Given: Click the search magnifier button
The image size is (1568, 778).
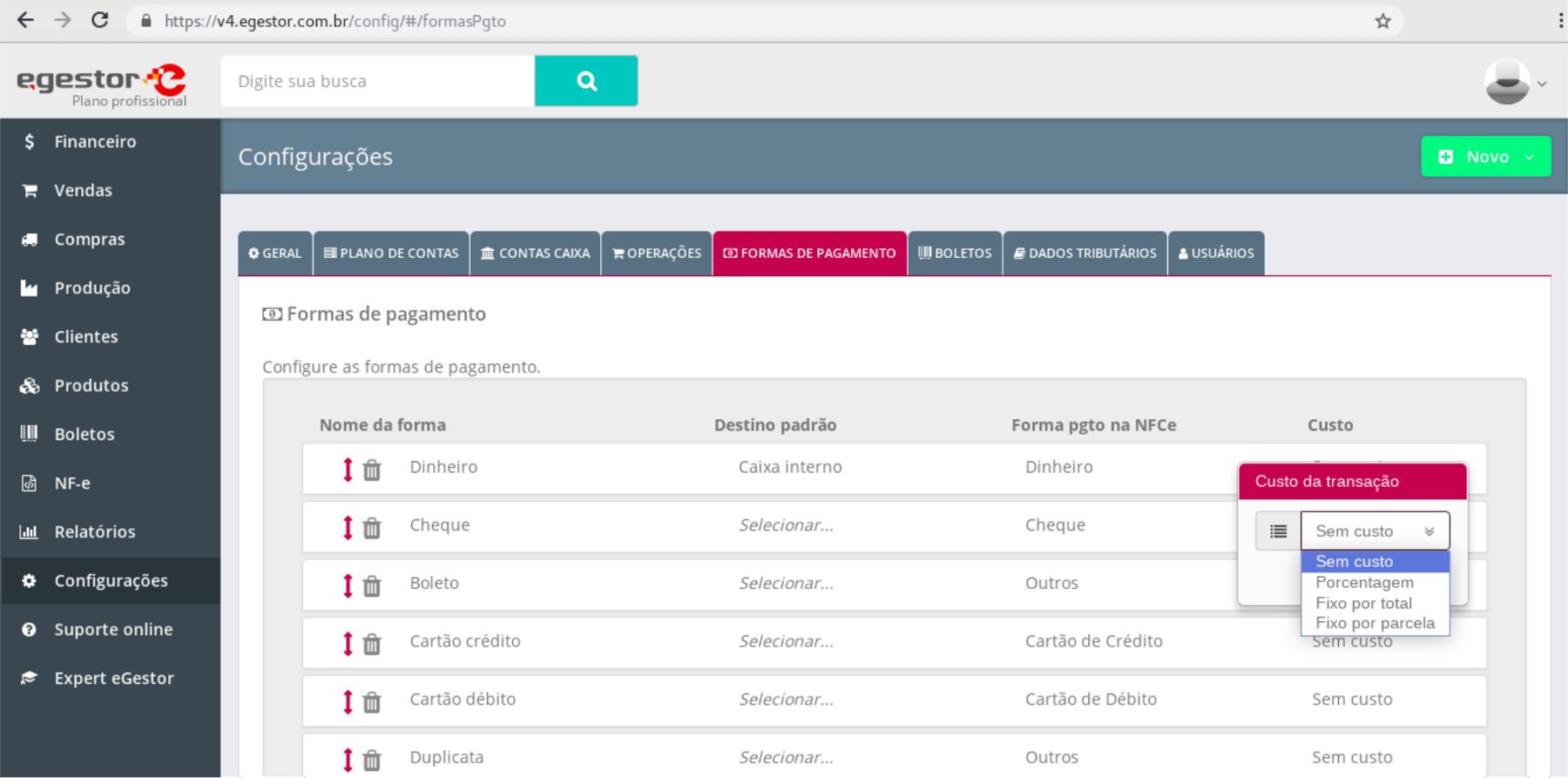Looking at the screenshot, I should [586, 81].
